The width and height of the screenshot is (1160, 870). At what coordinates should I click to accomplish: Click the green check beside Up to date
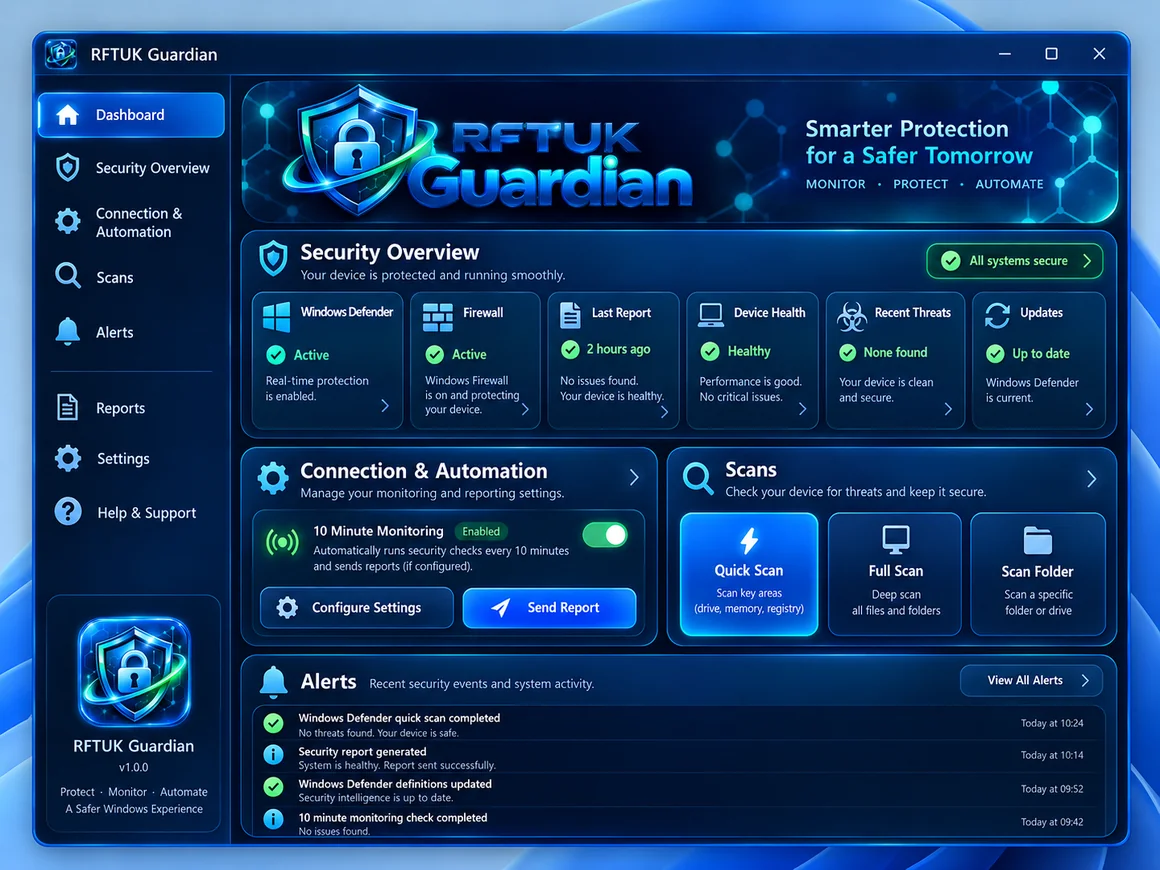point(996,354)
